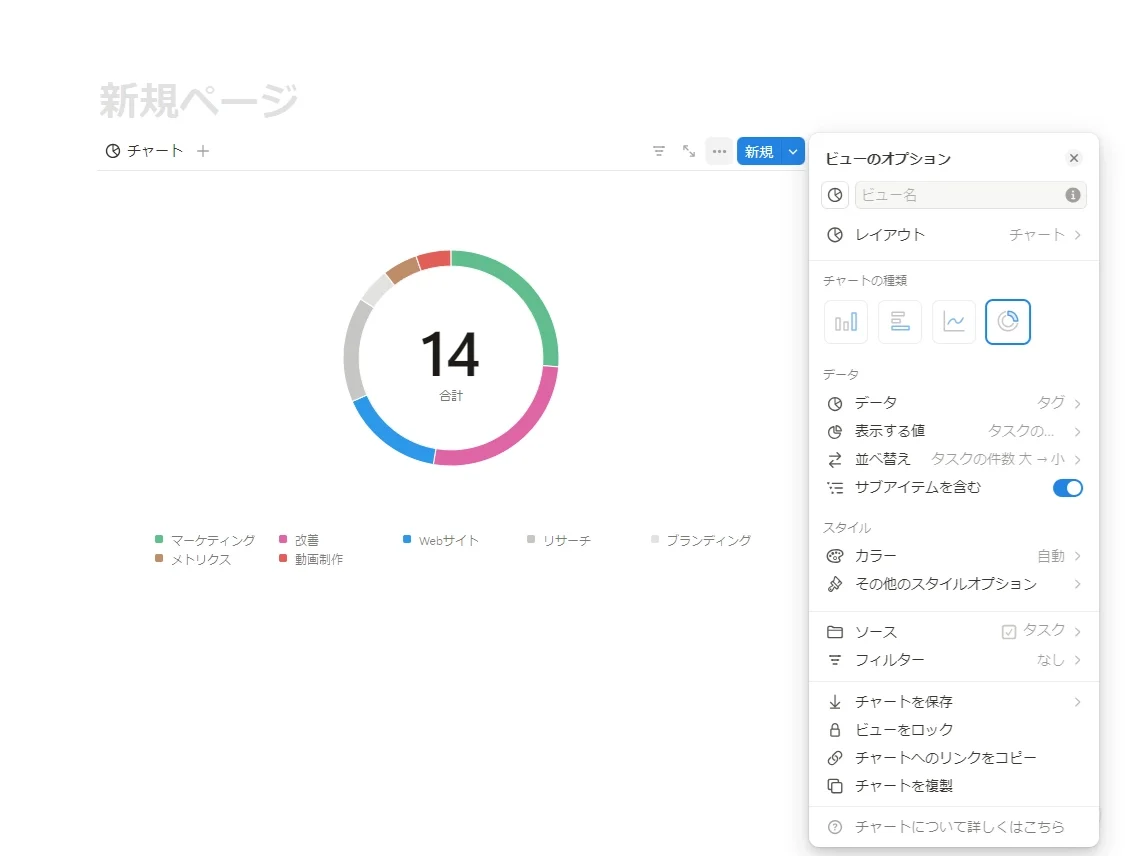
Task: Click the view icon picker beside view name
Action: pyautogui.click(x=835, y=195)
